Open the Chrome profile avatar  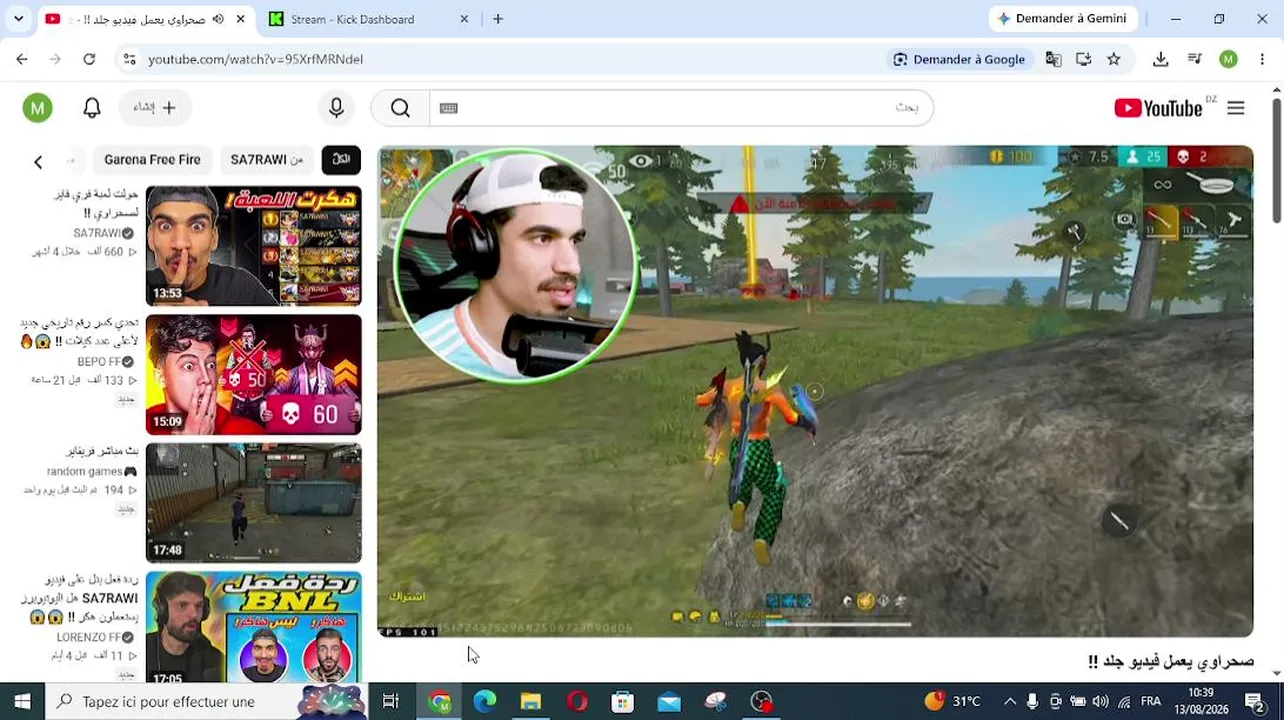point(1228,59)
